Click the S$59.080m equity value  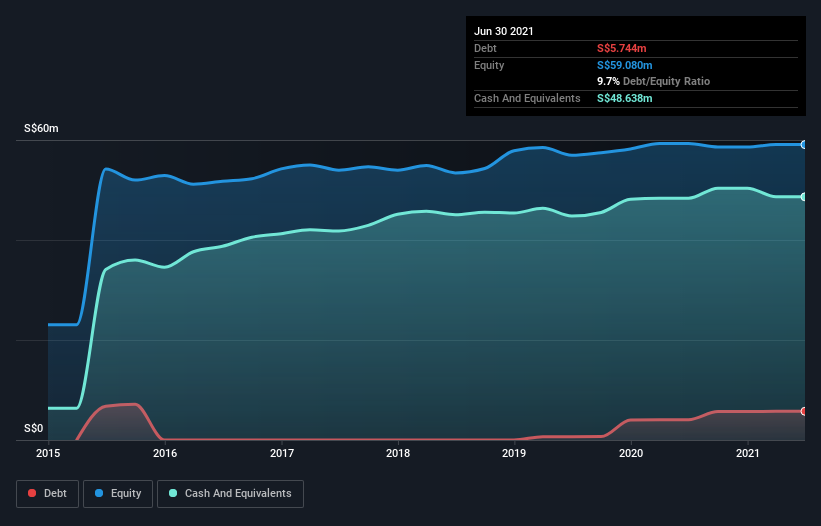[625, 65]
